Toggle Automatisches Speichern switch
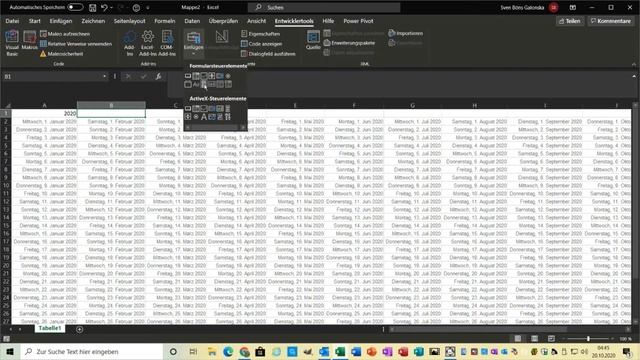This screenshot has height=360, width=640. coord(75,7)
